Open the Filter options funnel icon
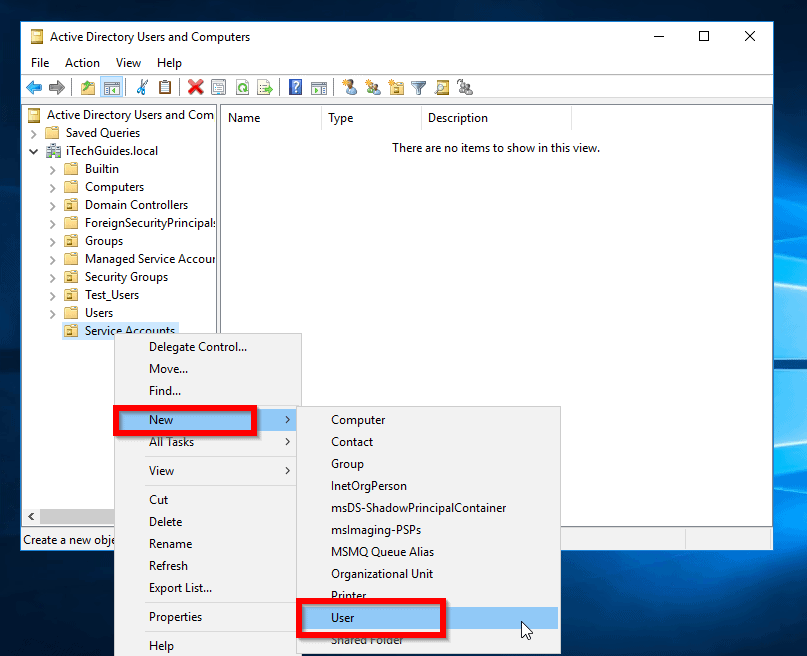 tap(419, 87)
